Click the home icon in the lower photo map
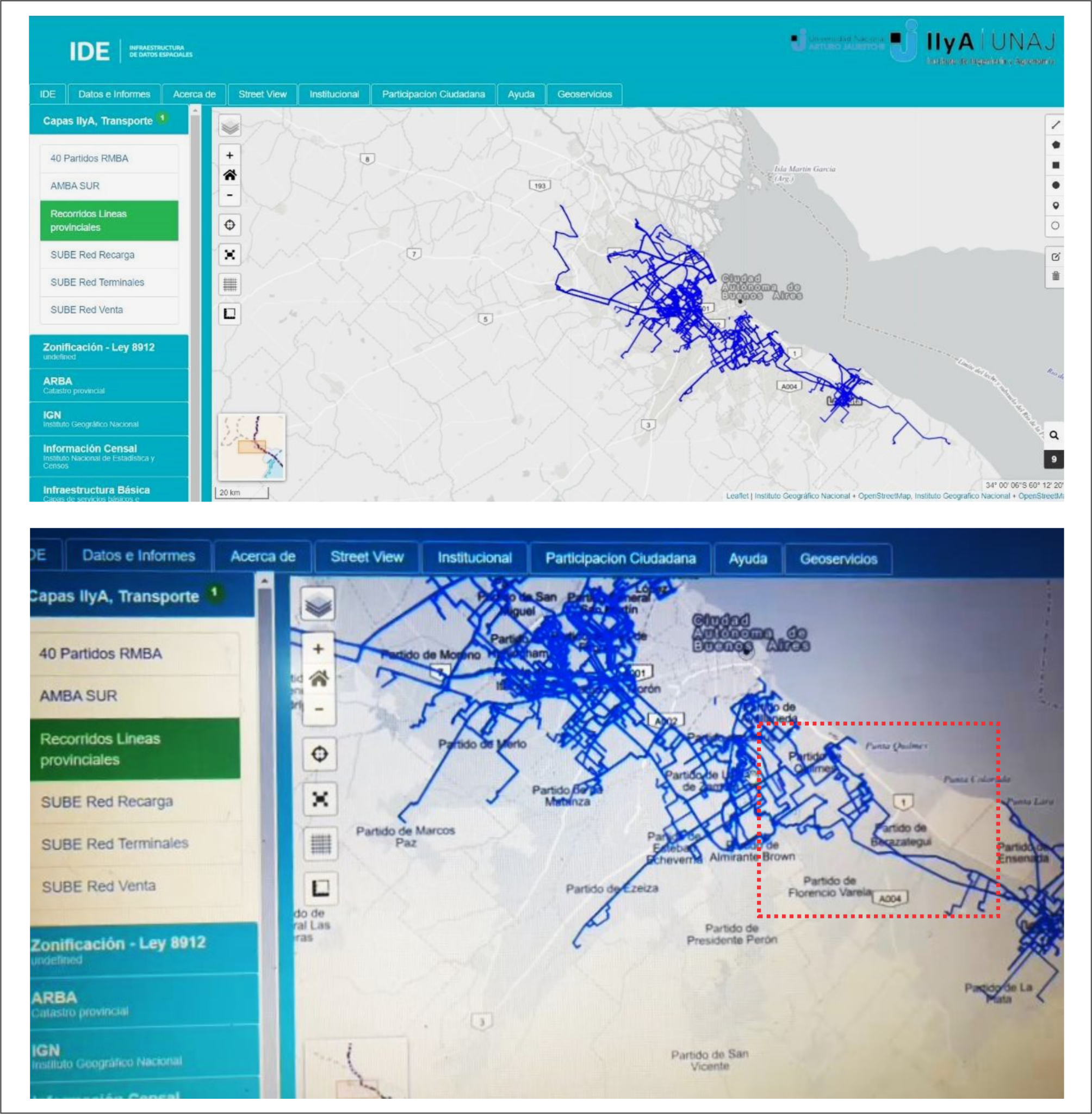 click(x=319, y=679)
